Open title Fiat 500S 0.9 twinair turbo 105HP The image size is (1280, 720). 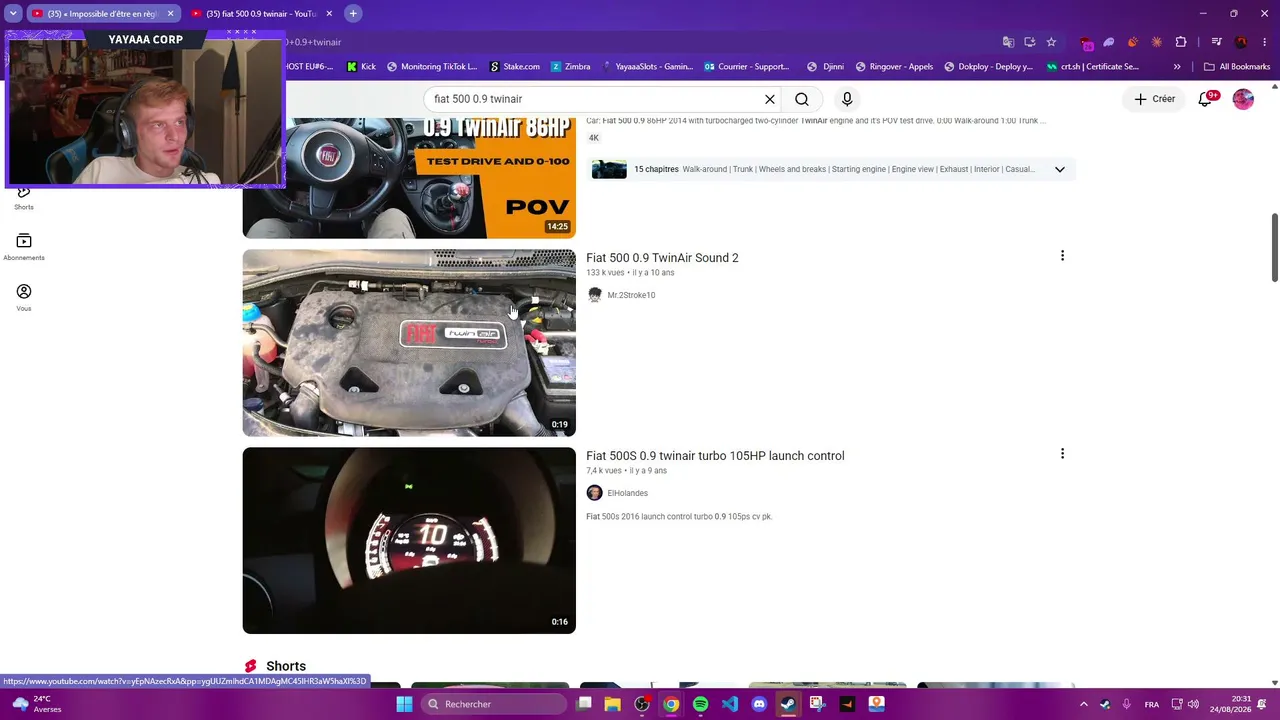click(715, 456)
